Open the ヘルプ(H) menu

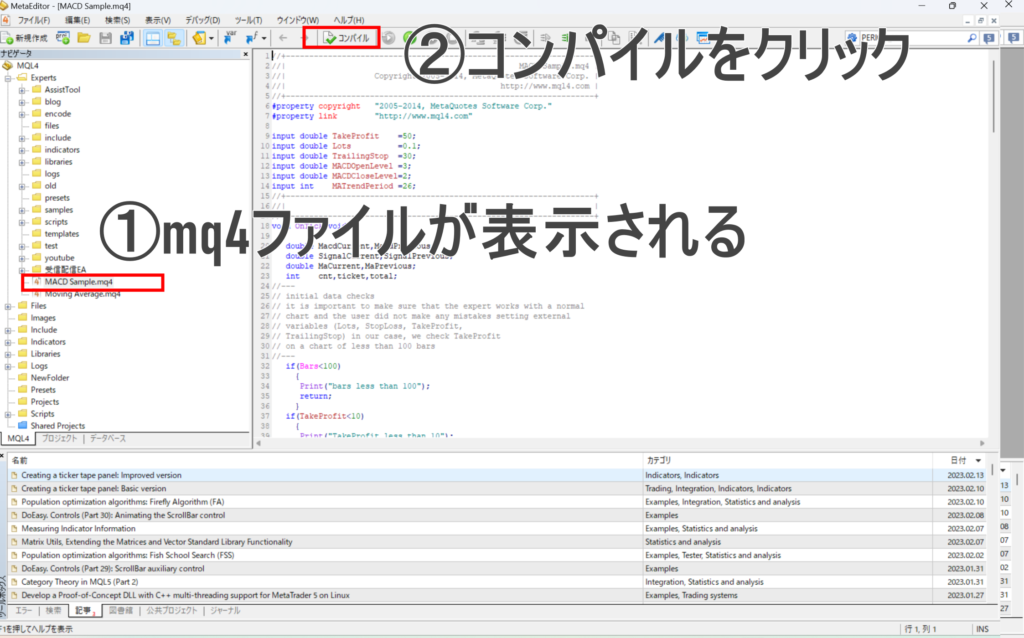coord(349,20)
